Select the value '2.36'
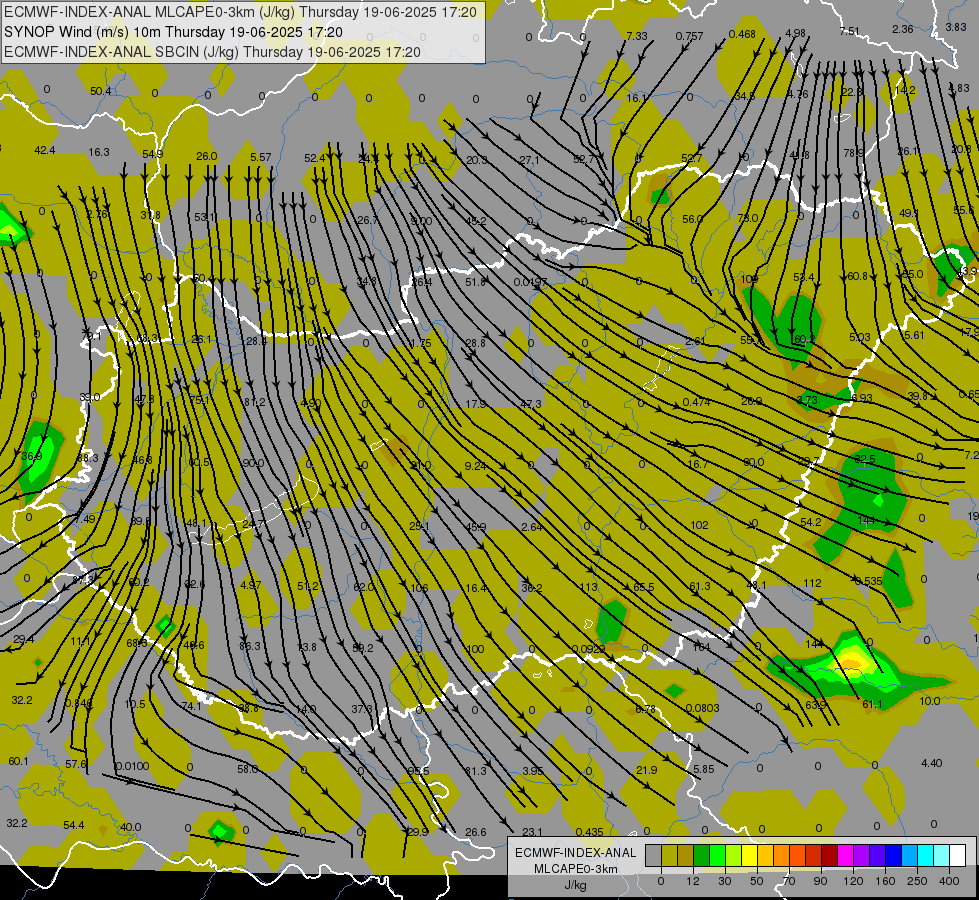Image resolution: width=979 pixels, height=900 pixels. 903,29
